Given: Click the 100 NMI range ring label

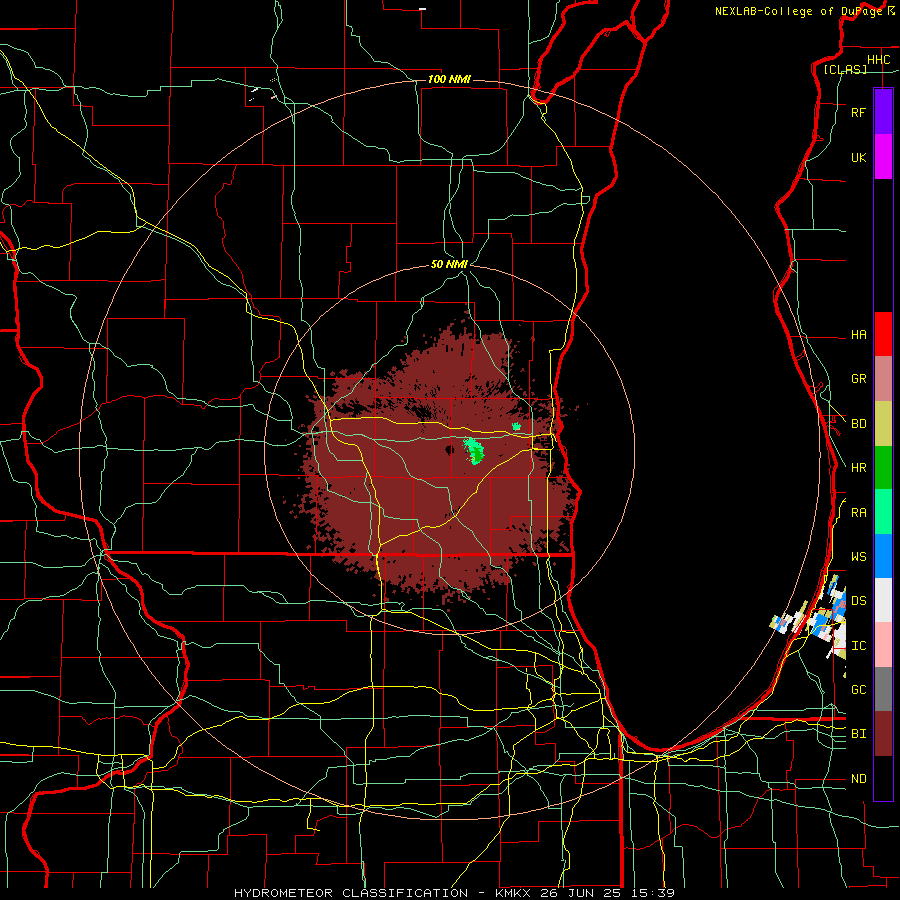Looking at the screenshot, I should pos(449,79).
